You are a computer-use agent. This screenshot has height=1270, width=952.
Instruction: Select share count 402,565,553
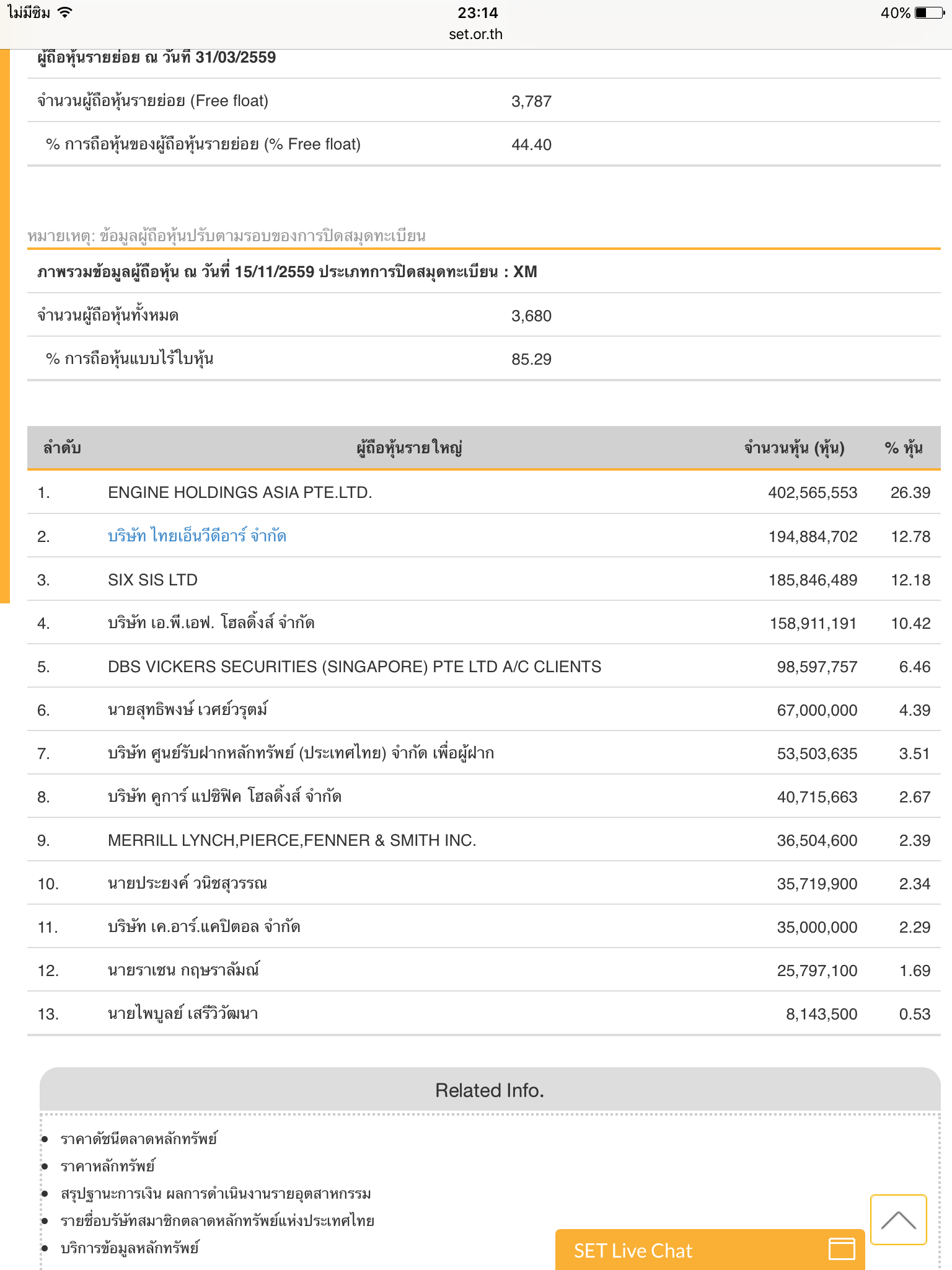pos(813,492)
